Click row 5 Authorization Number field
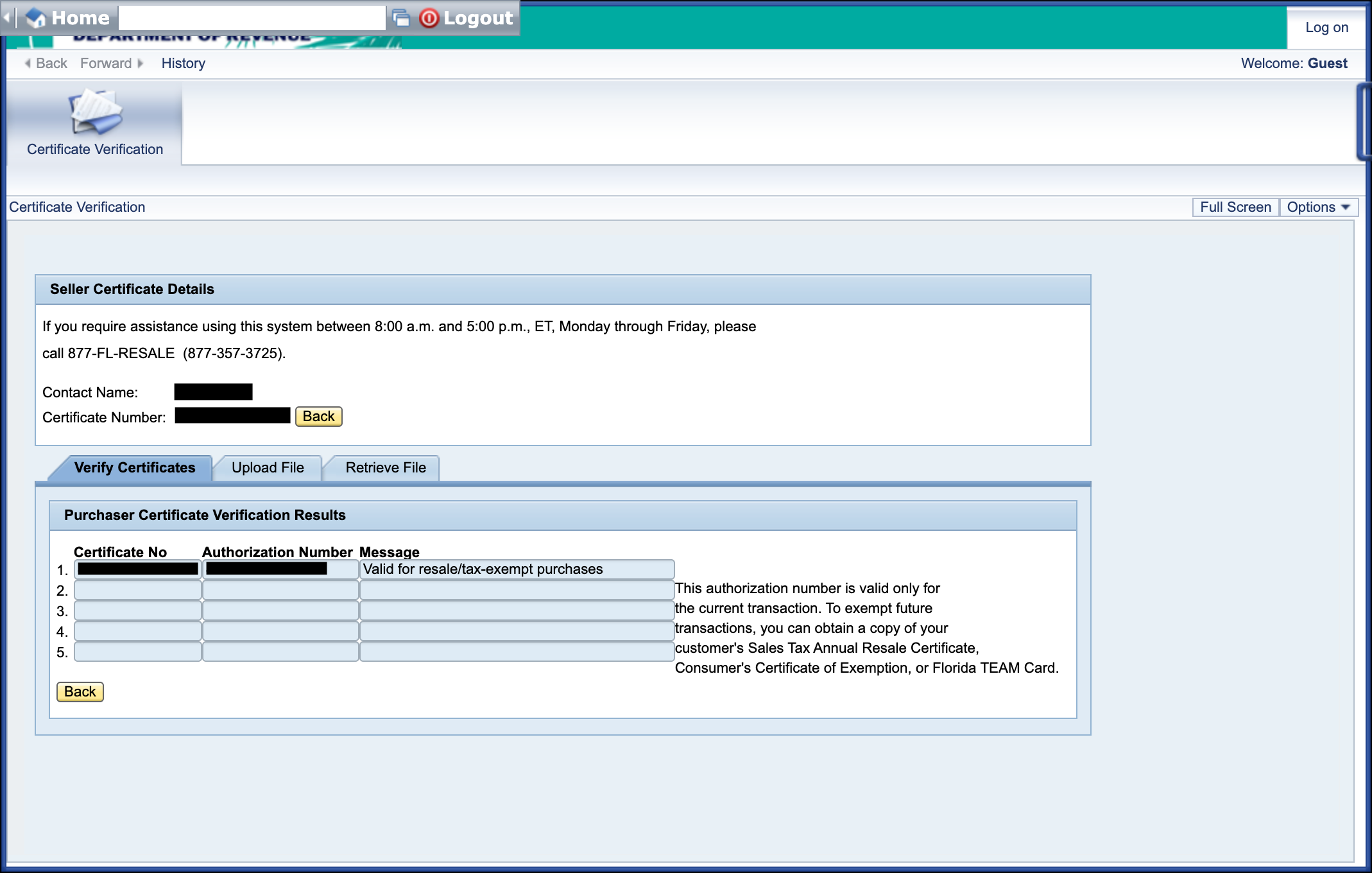Viewport: 1372px width, 873px height. click(280, 652)
